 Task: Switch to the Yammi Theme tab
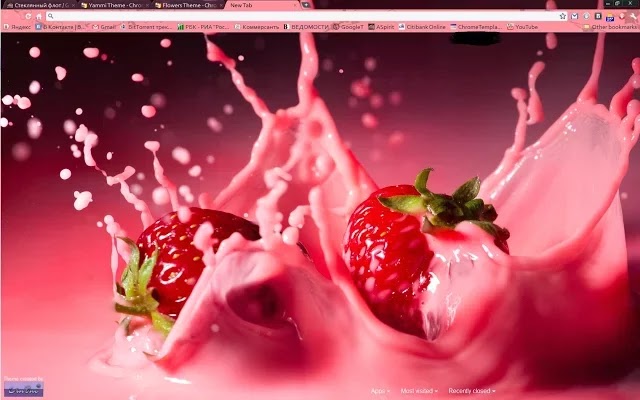pos(115,5)
